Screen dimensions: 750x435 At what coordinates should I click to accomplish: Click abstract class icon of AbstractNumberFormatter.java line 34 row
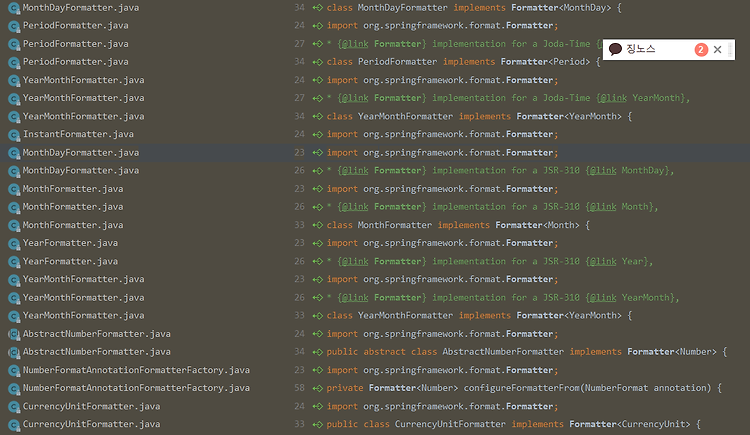(14, 352)
